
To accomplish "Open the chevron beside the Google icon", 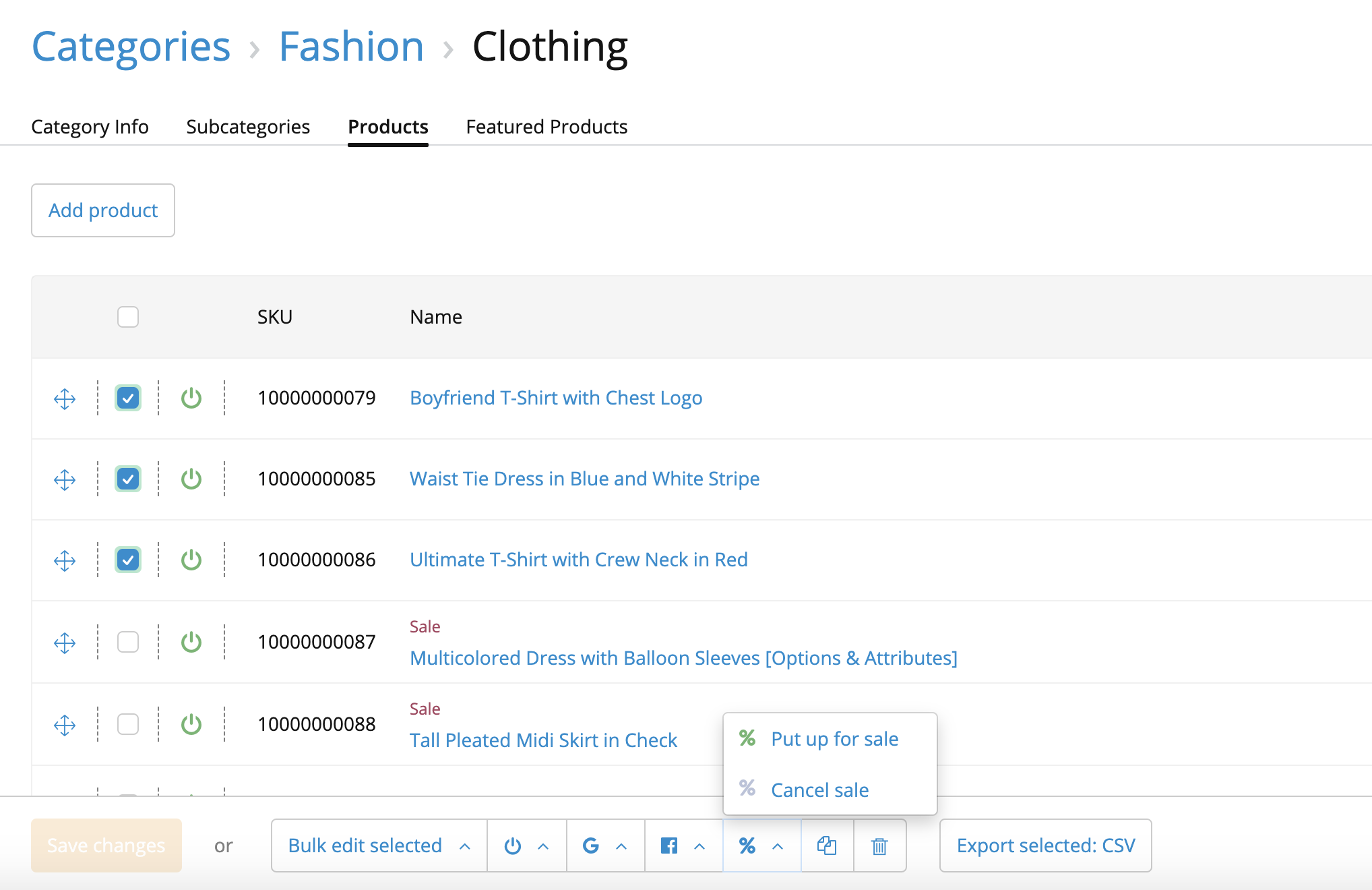I will point(621,846).
